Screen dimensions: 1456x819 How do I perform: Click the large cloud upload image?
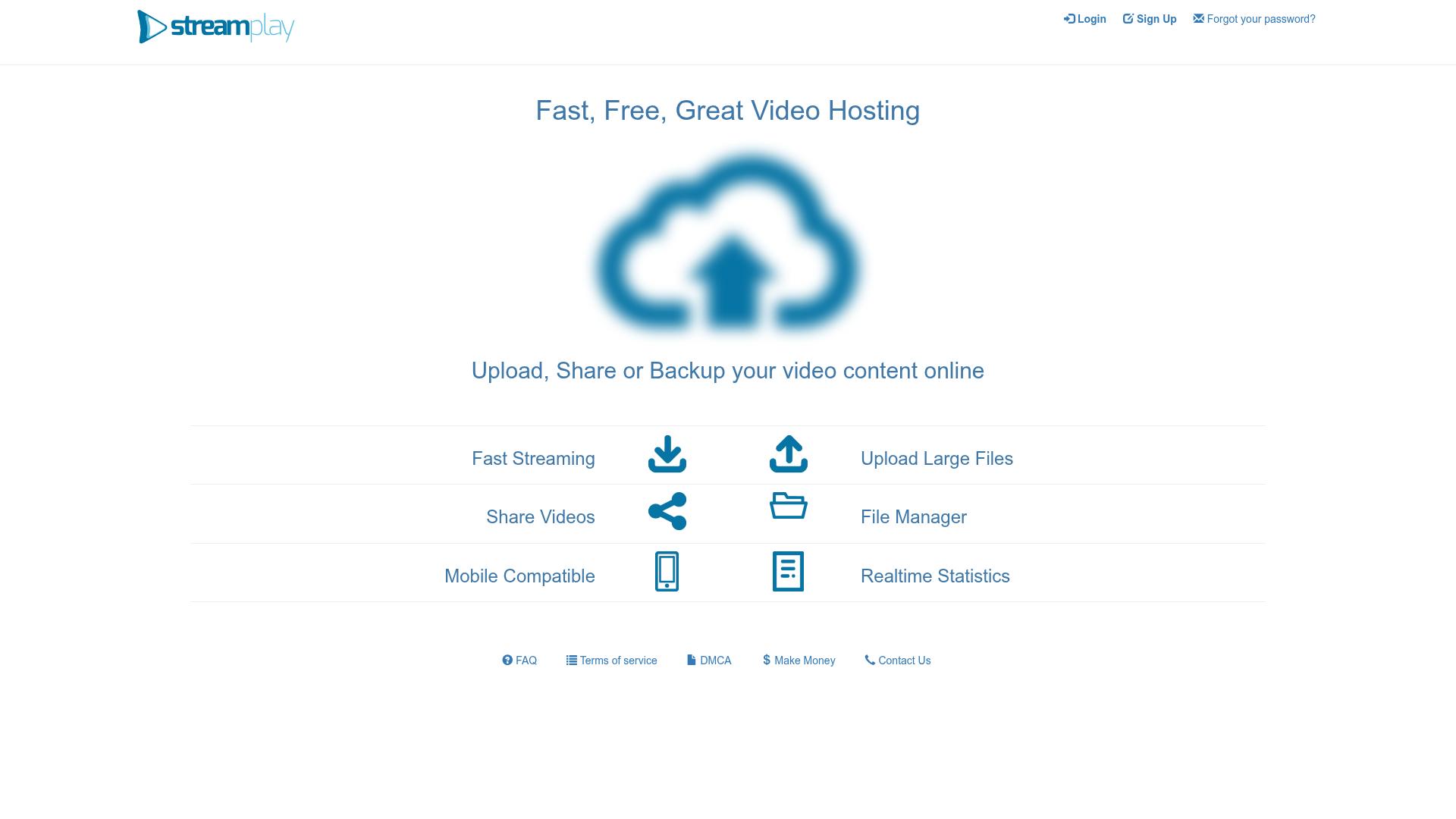(x=727, y=243)
